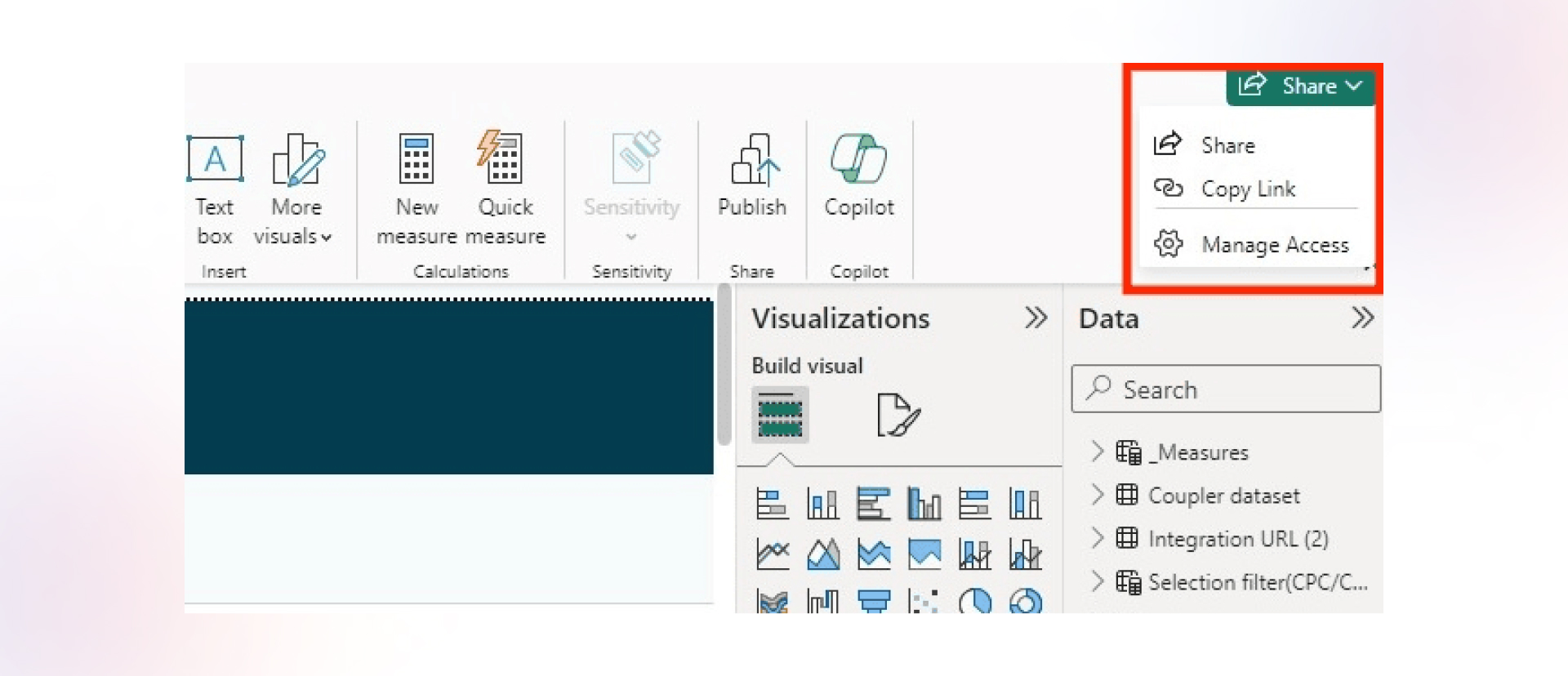Screen dimensions: 1568x676
Task: Add a clustered column chart visual
Action: pyautogui.click(x=924, y=504)
